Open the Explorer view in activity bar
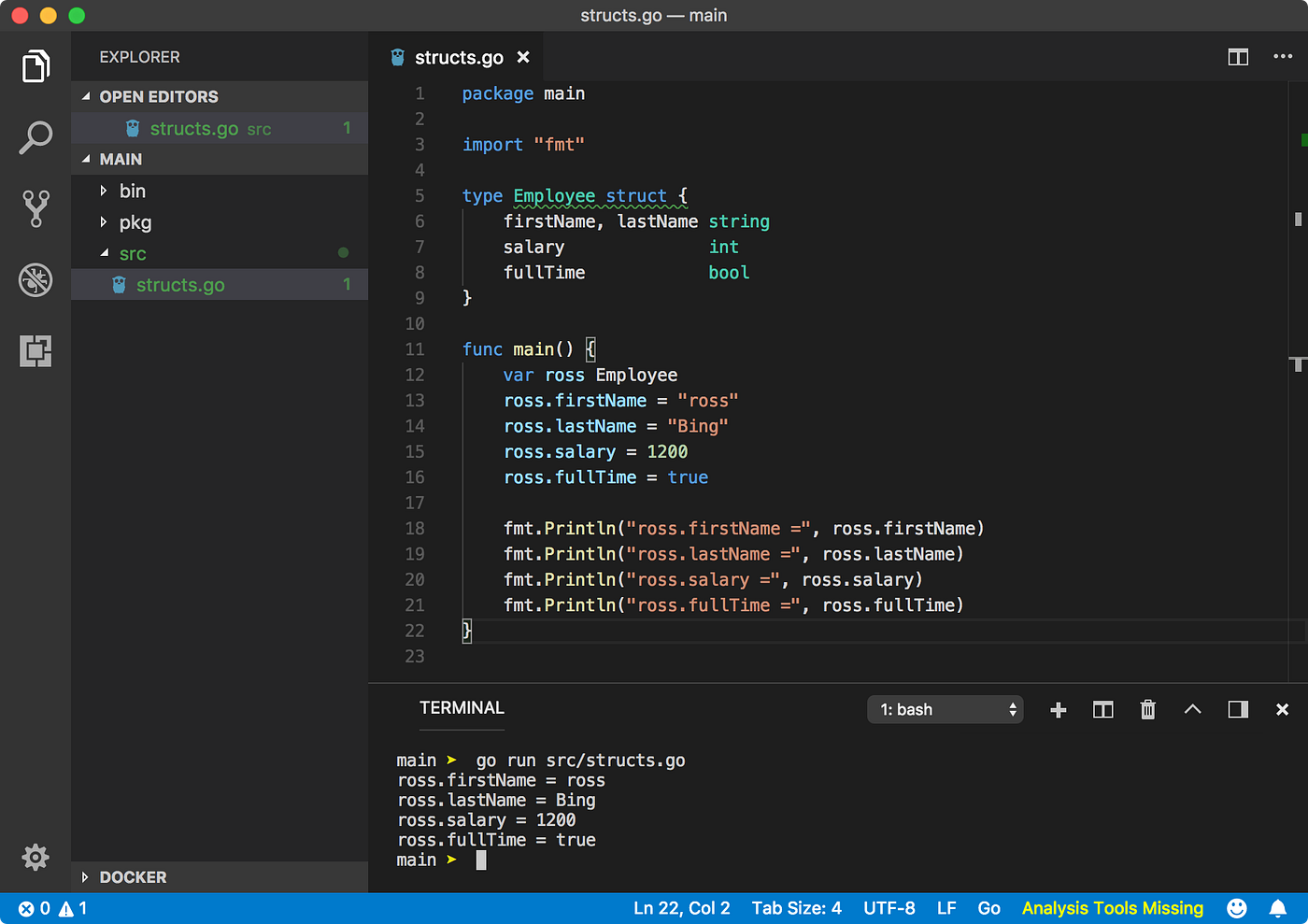 [x=36, y=66]
